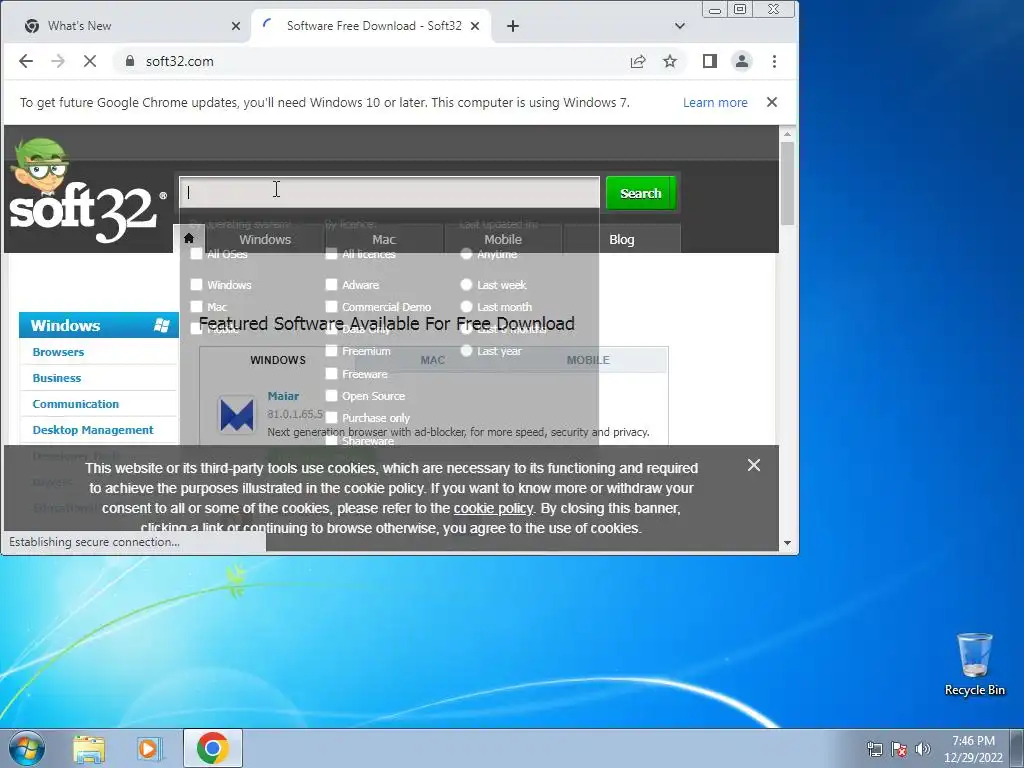Image resolution: width=1024 pixels, height=768 pixels.
Task: Open the Blog navigation item
Action: (622, 239)
